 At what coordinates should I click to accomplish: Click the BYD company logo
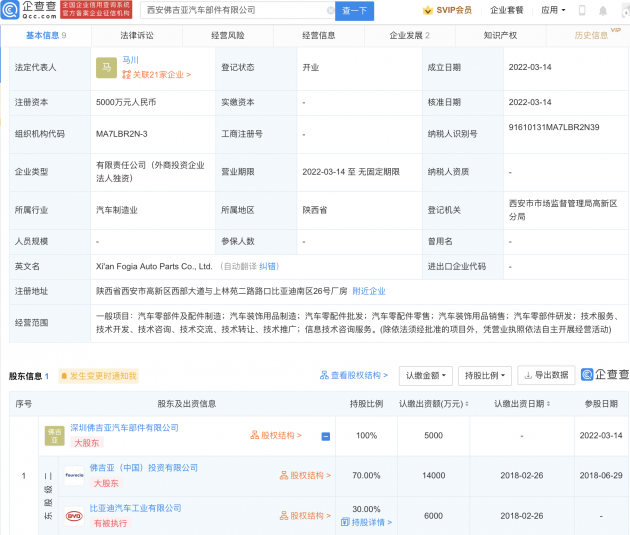(74, 516)
